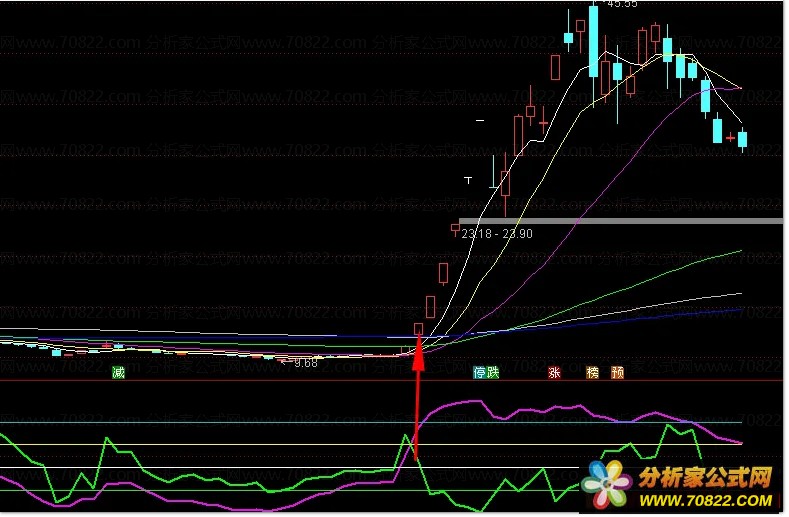Click the 预 marker icon
This screenshot has width=789, height=517.
[x=617, y=373]
